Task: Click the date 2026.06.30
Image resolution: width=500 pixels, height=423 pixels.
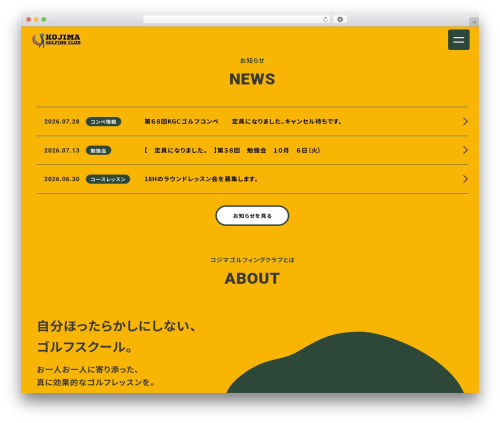Action: point(62,179)
